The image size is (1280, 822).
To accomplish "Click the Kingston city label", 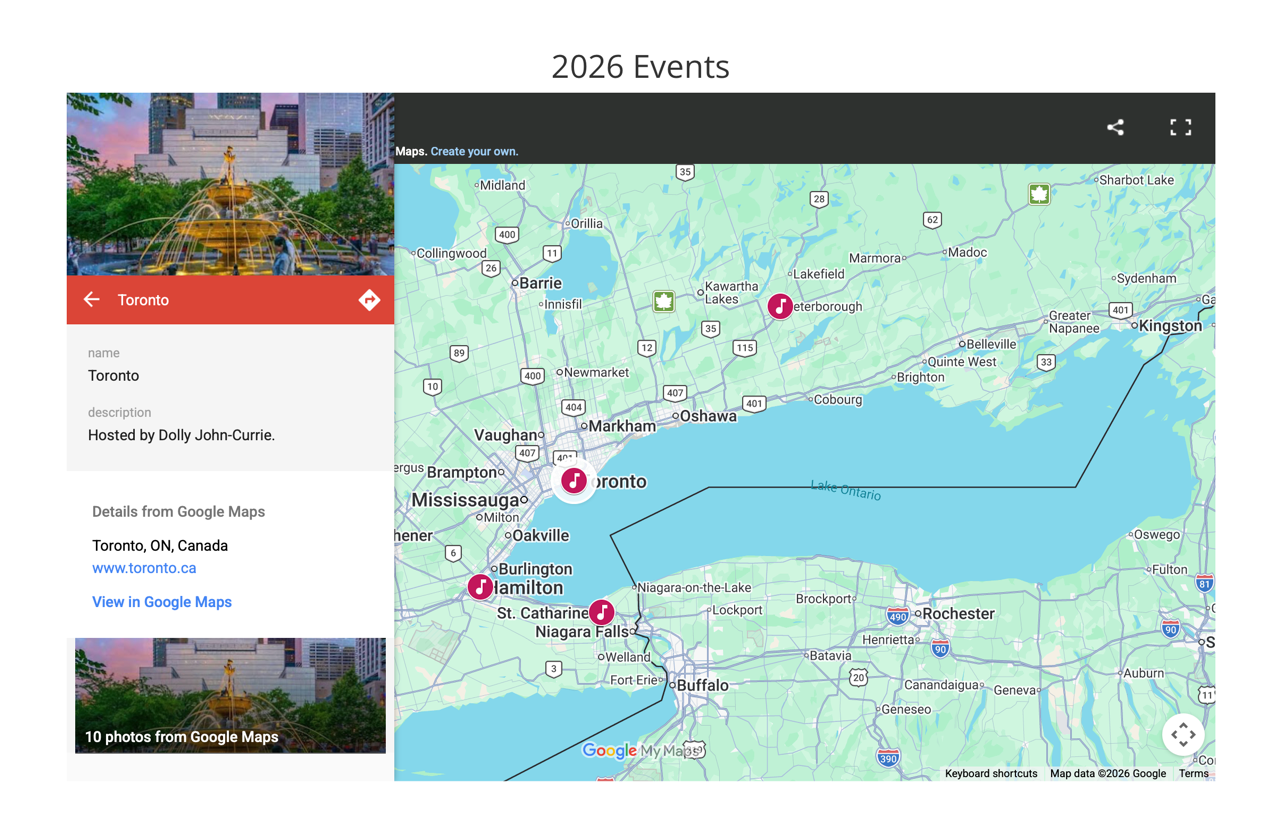I will coord(1170,326).
